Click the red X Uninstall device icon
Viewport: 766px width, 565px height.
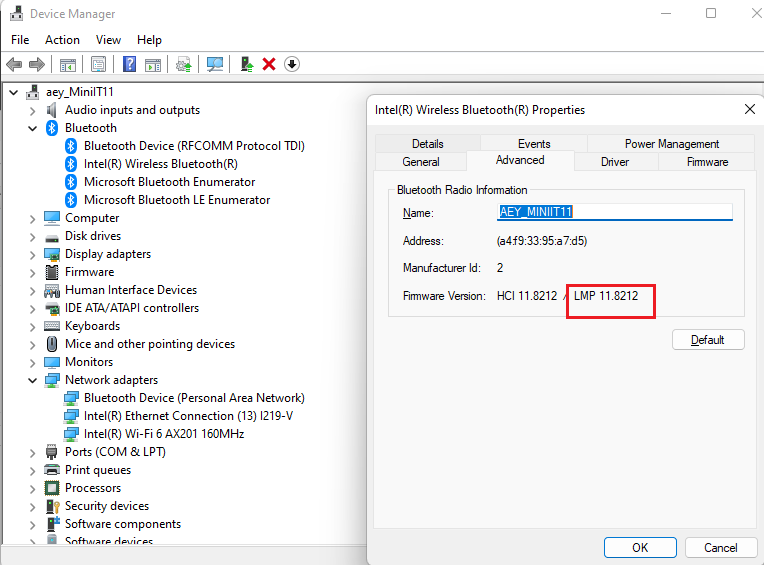click(269, 64)
